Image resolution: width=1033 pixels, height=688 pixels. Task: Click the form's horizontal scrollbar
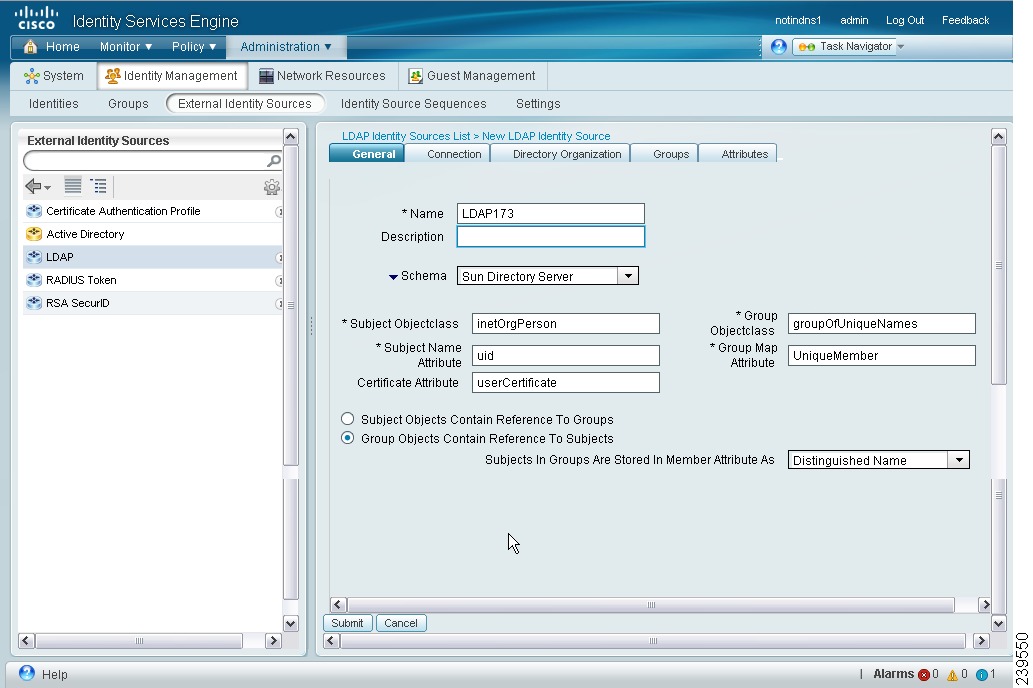click(x=651, y=605)
